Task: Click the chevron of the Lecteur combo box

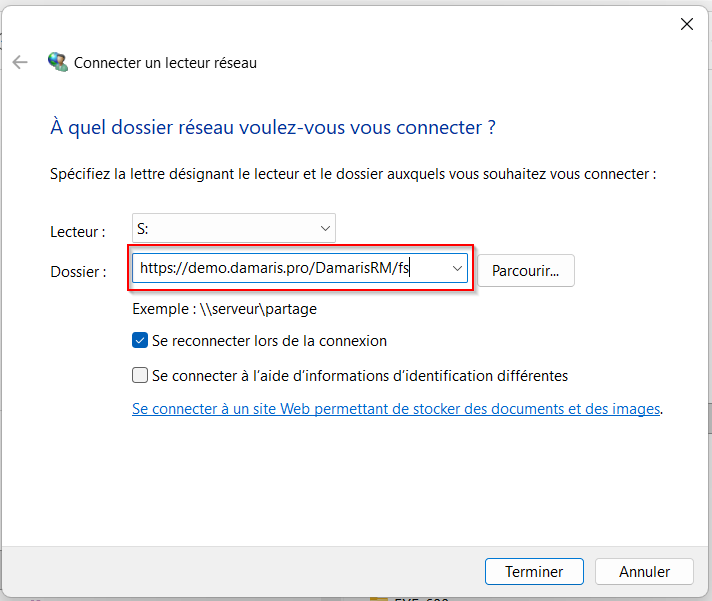Action: pos(324,229)
